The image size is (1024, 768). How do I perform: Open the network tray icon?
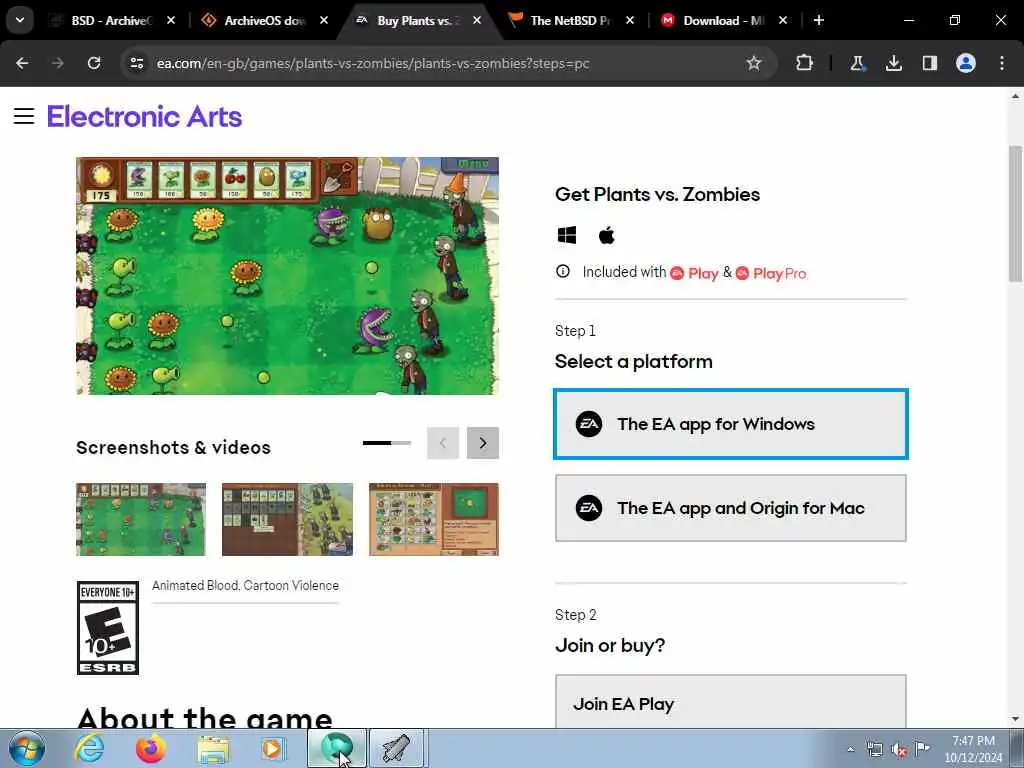874,750
